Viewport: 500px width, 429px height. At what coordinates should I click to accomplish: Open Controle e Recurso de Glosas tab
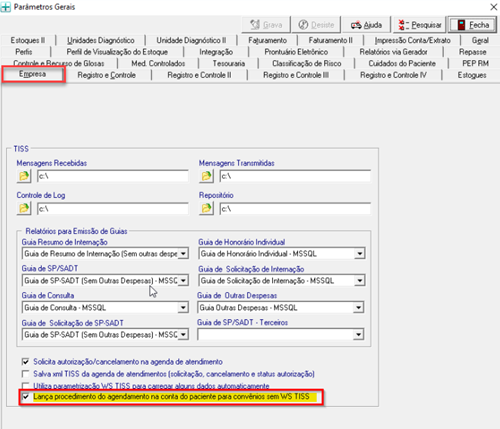(59, 63)
